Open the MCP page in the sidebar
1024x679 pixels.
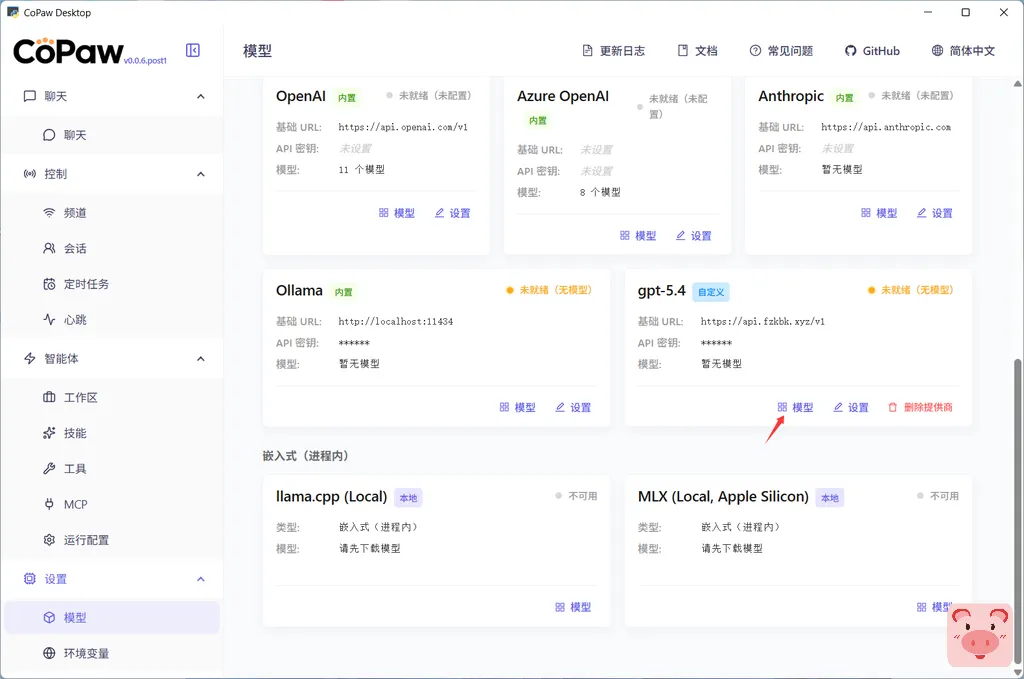(x=112, y=505)
